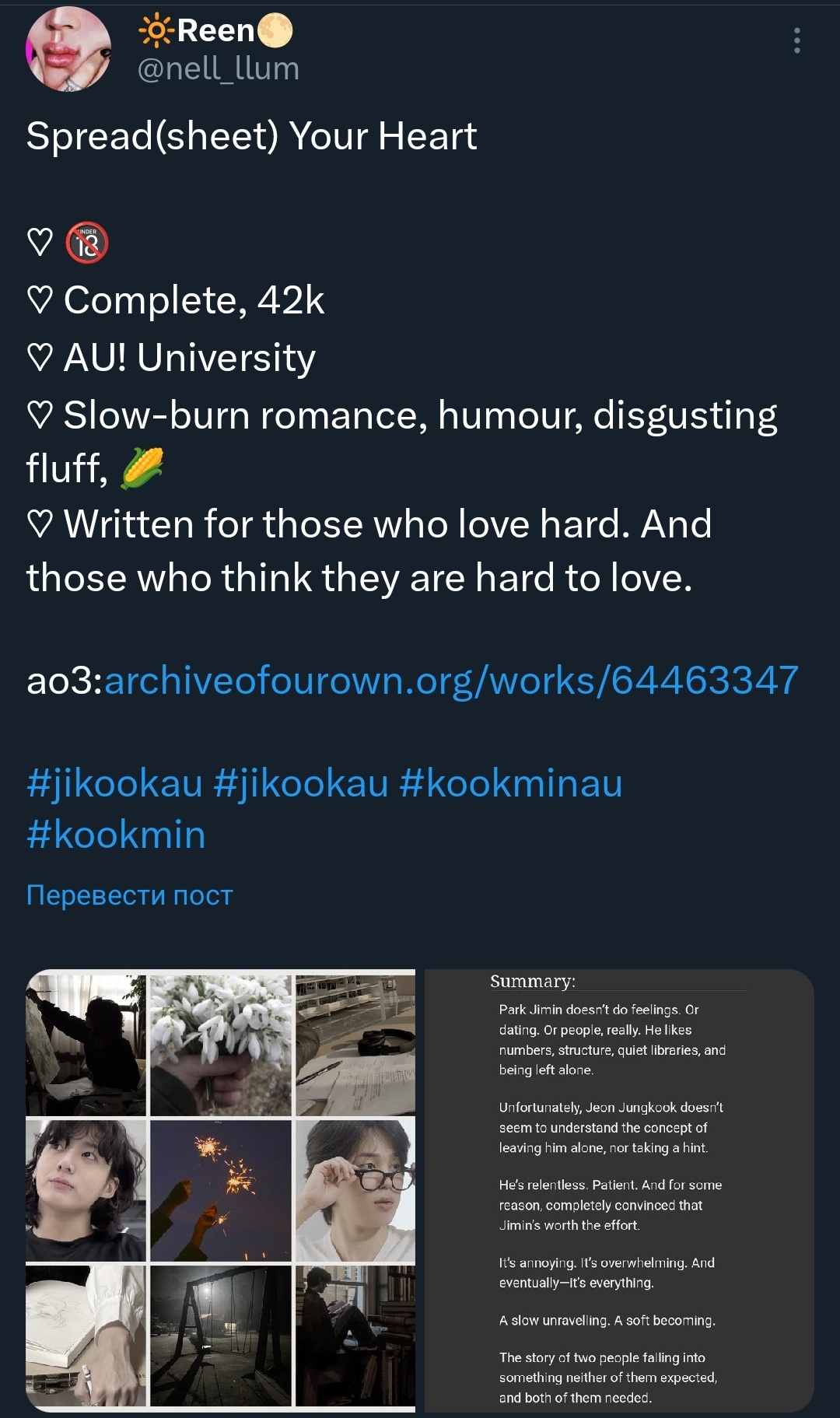This screenshot has height=1418, width=840.
Task: Open the Summary text image attachment
Action: tap(618, 1190)
